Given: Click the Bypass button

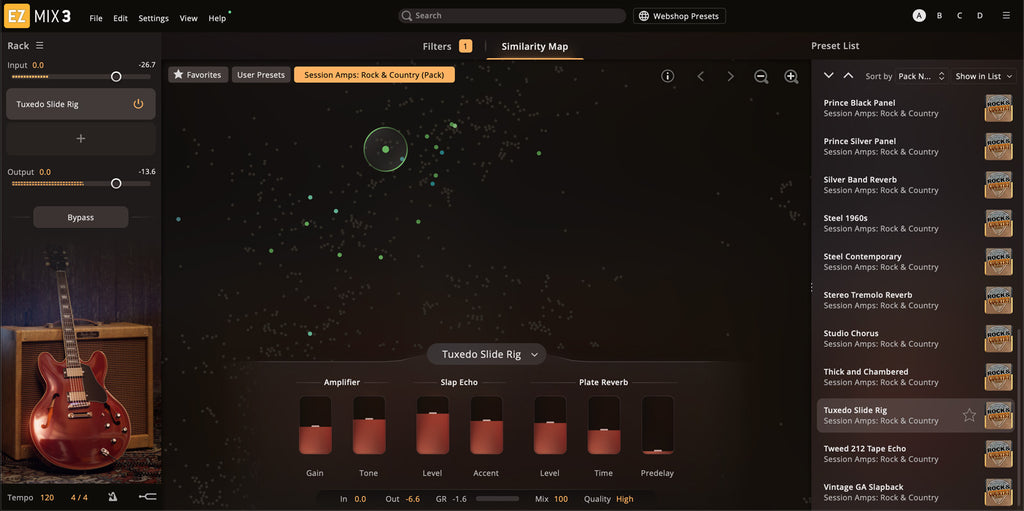Looking at the screenshot, I should (81, 217).
